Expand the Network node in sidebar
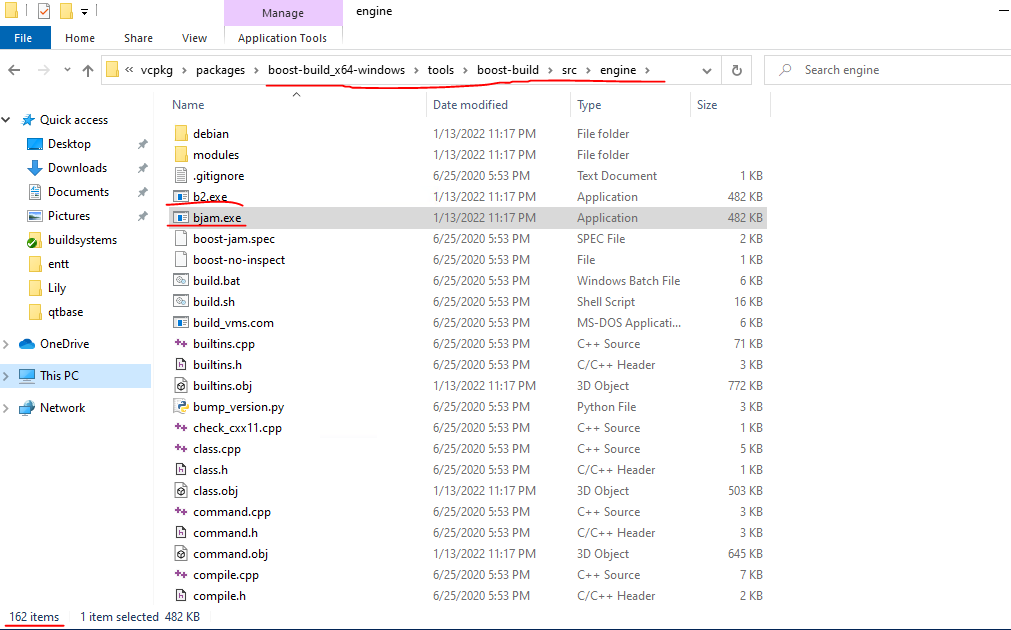 coord(6,407)
